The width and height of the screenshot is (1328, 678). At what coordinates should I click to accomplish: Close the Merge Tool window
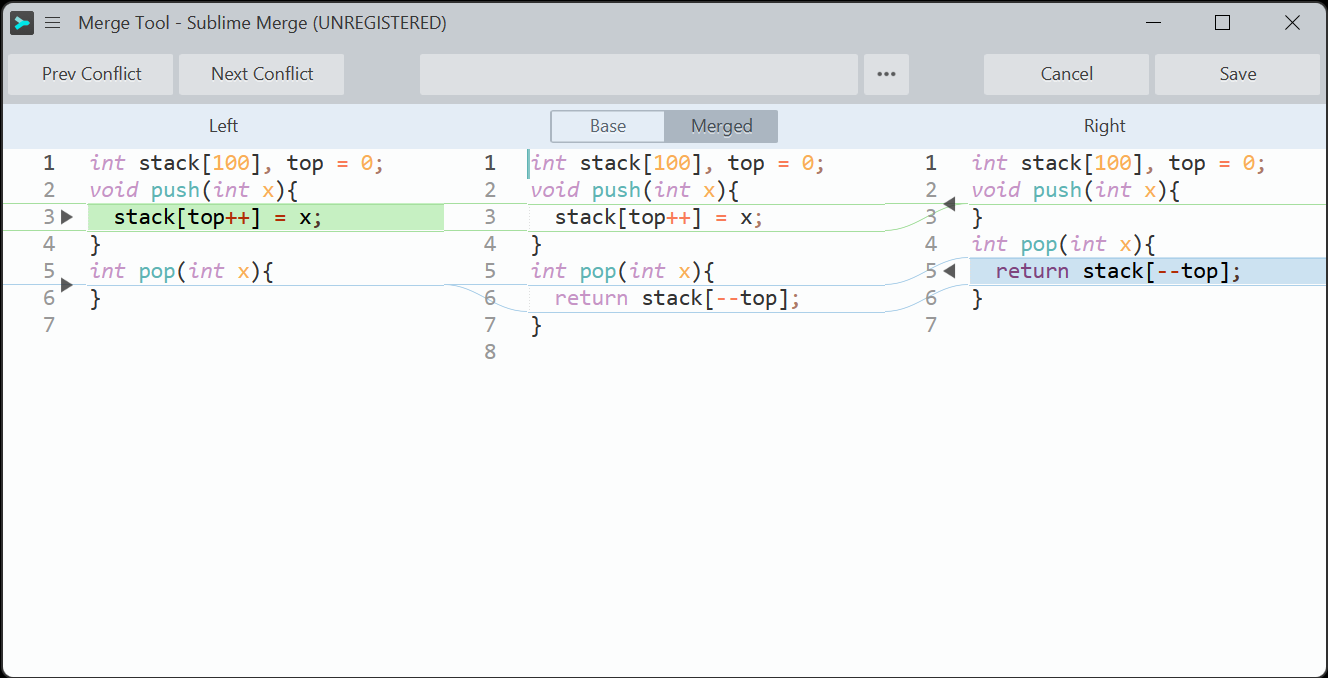point(1292,23)
